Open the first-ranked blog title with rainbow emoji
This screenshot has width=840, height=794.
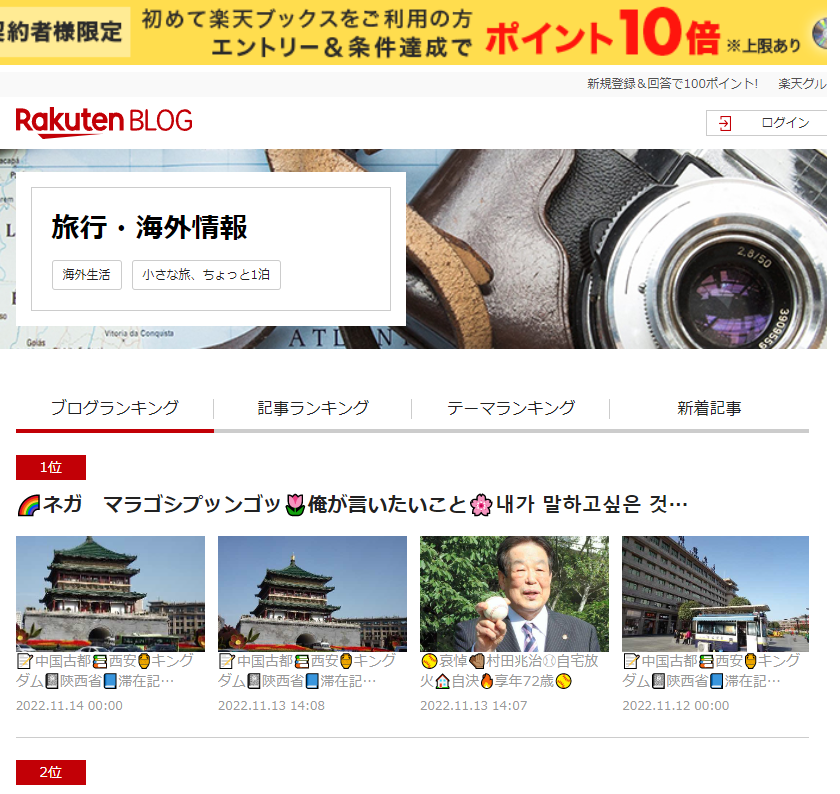pos(352,505)
